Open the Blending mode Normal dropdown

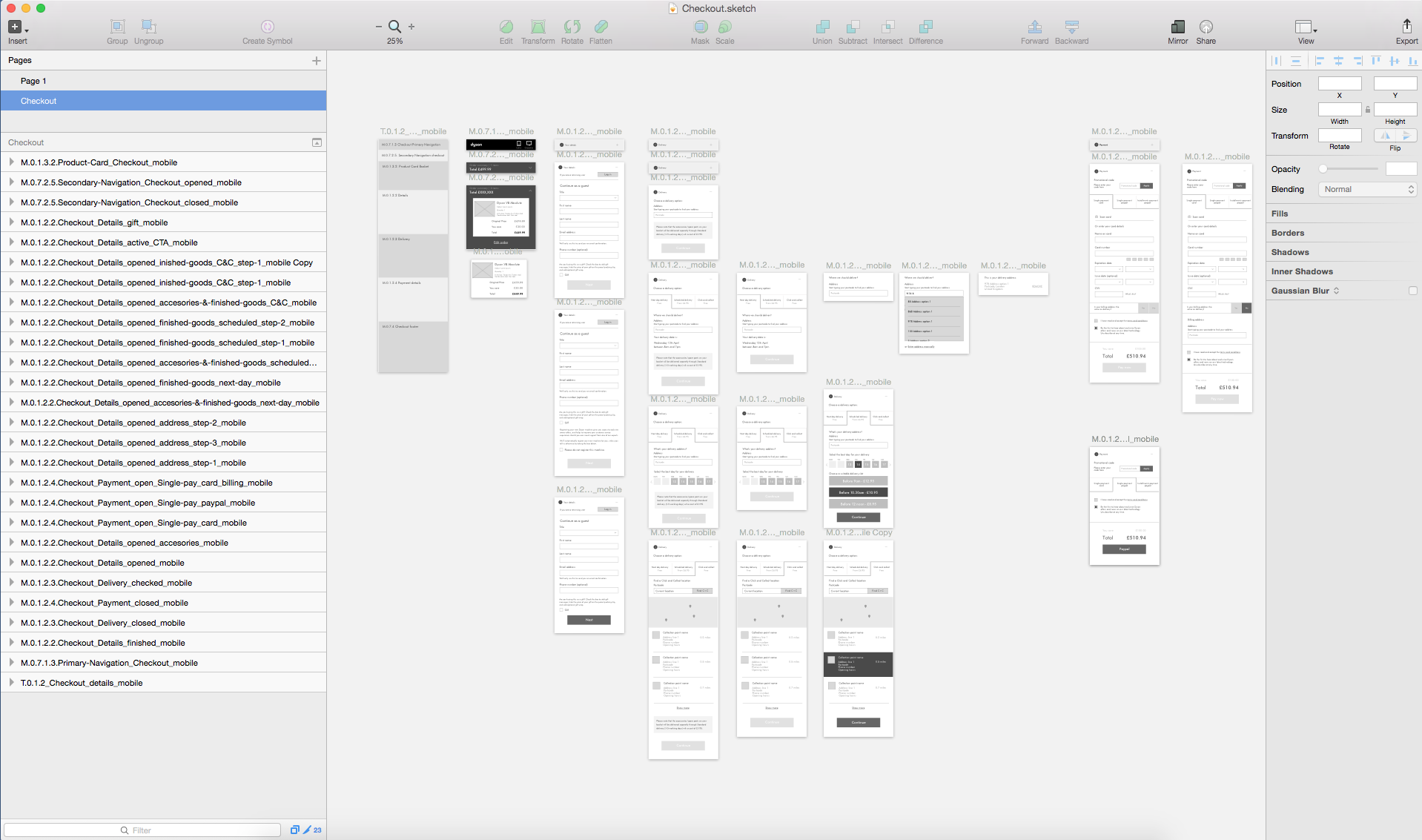point(1368,190)
